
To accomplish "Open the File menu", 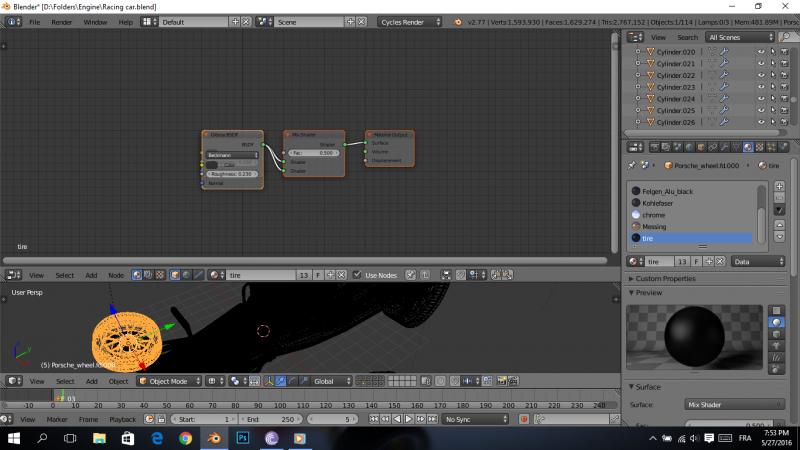I will pyautogui.click(x=35, y=21).
